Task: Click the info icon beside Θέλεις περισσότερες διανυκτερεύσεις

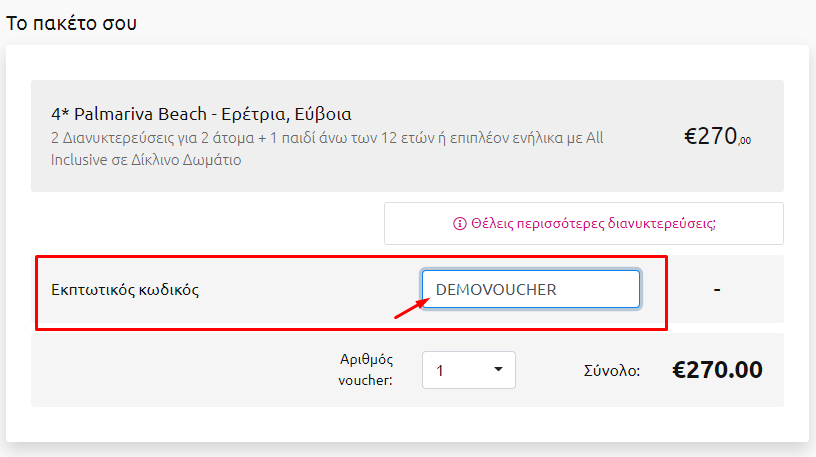Action: pos(460,224)
